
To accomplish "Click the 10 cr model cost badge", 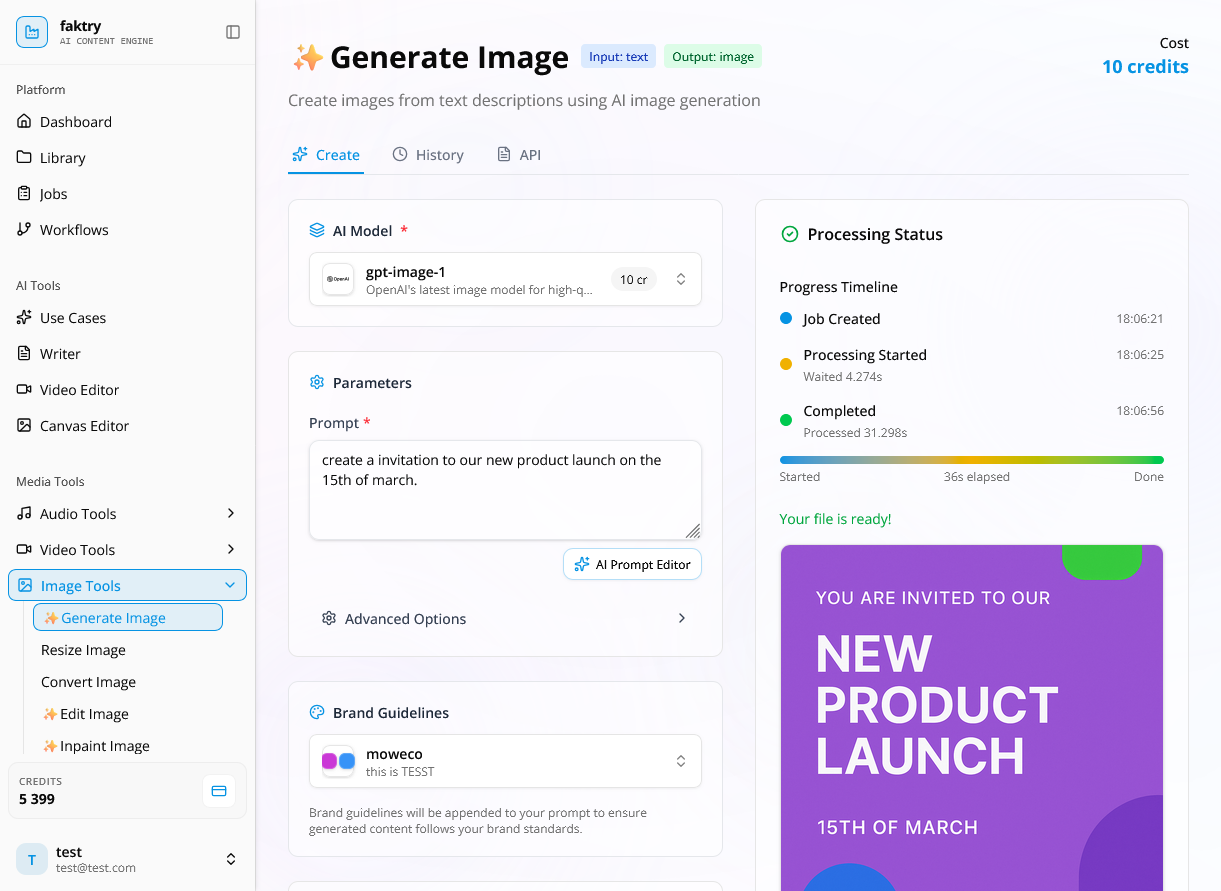I will pyautogui.click(x=634, y=279).
